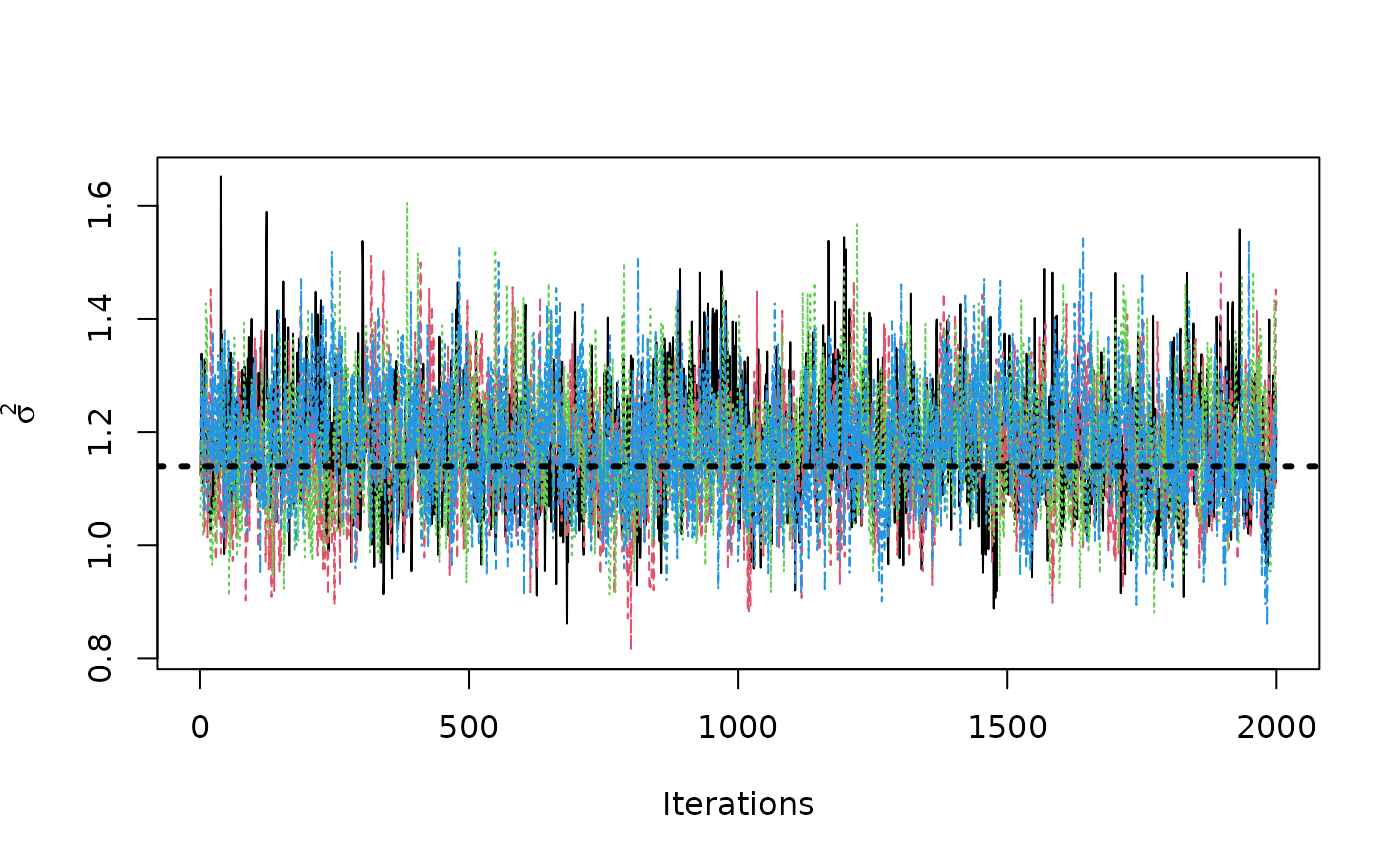The image size is (1400, 865).
Task: Click the tall blue spike right of the tallest green spike
Action: (459, 249)
